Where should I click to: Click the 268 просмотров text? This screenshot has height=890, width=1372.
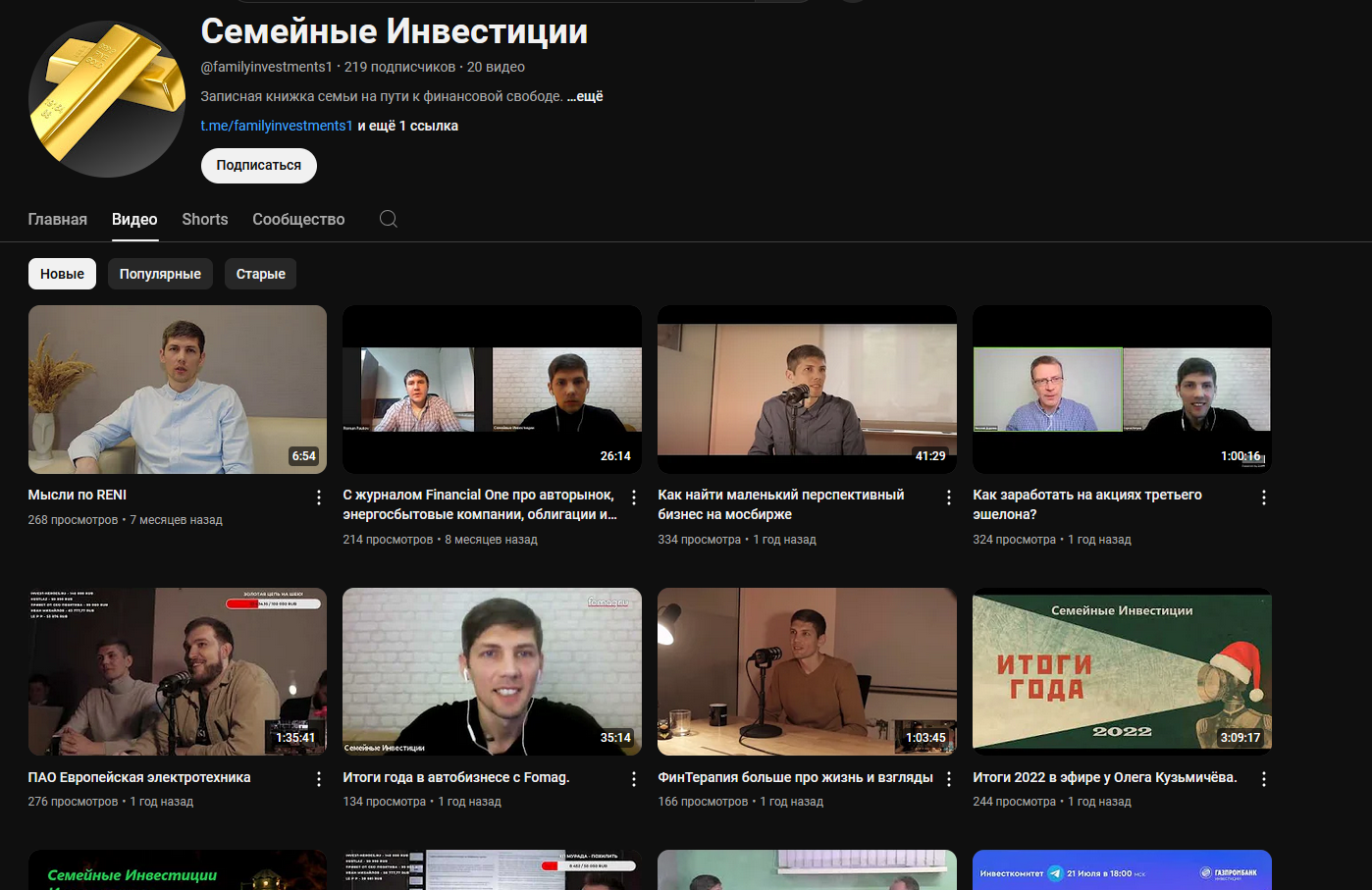click(73, 520)
